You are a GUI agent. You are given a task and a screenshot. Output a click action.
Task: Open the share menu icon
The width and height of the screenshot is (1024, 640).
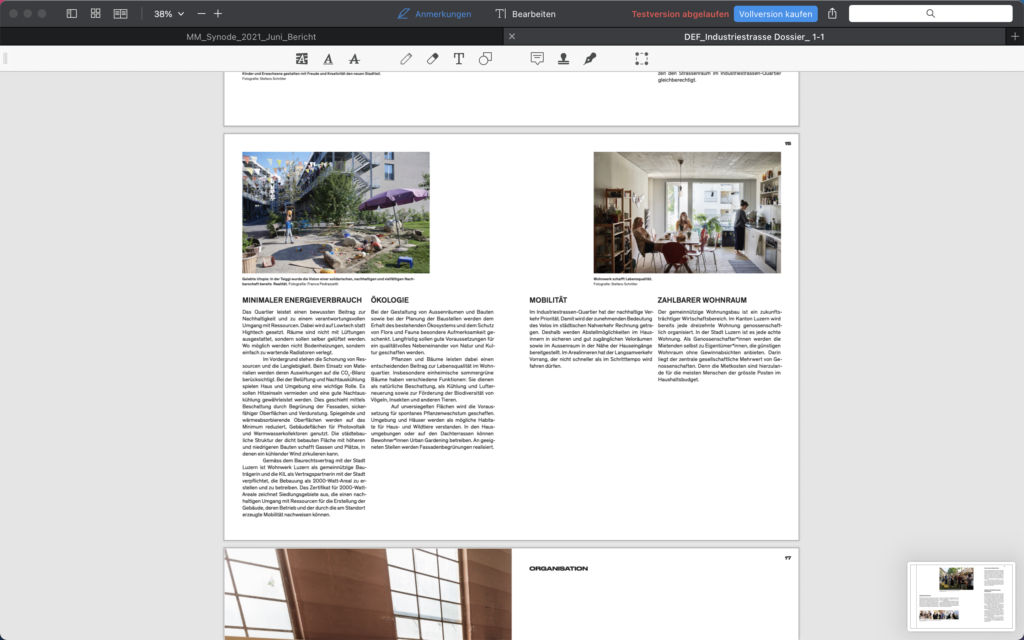pos(833,14)
